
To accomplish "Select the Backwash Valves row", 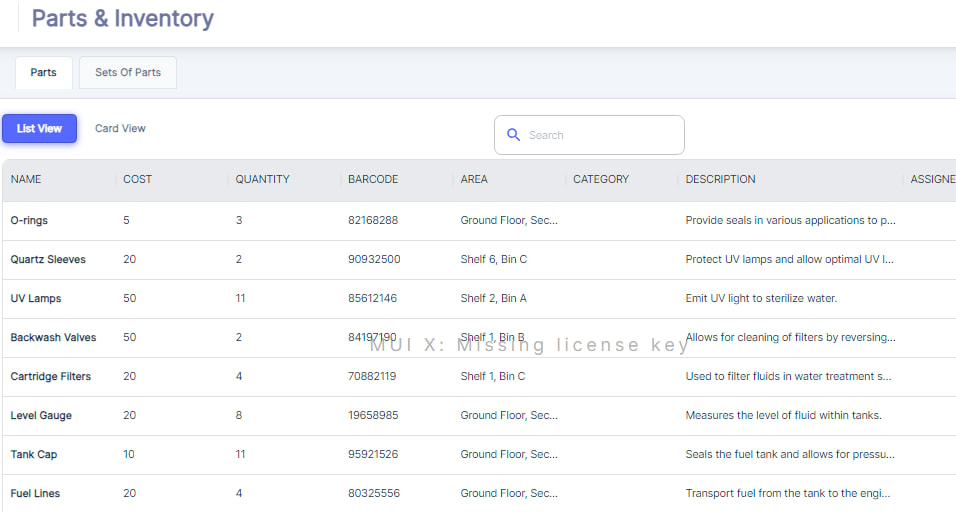I will coord(53,338).
